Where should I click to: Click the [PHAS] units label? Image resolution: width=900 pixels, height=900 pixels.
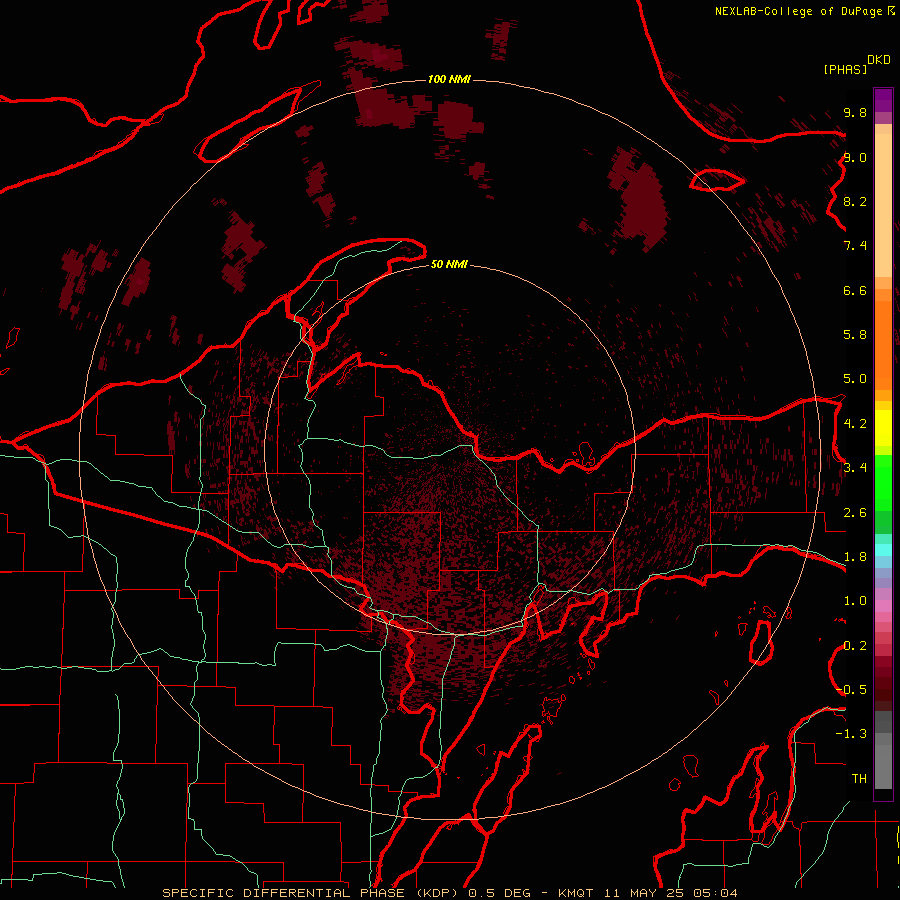[845, 69]
